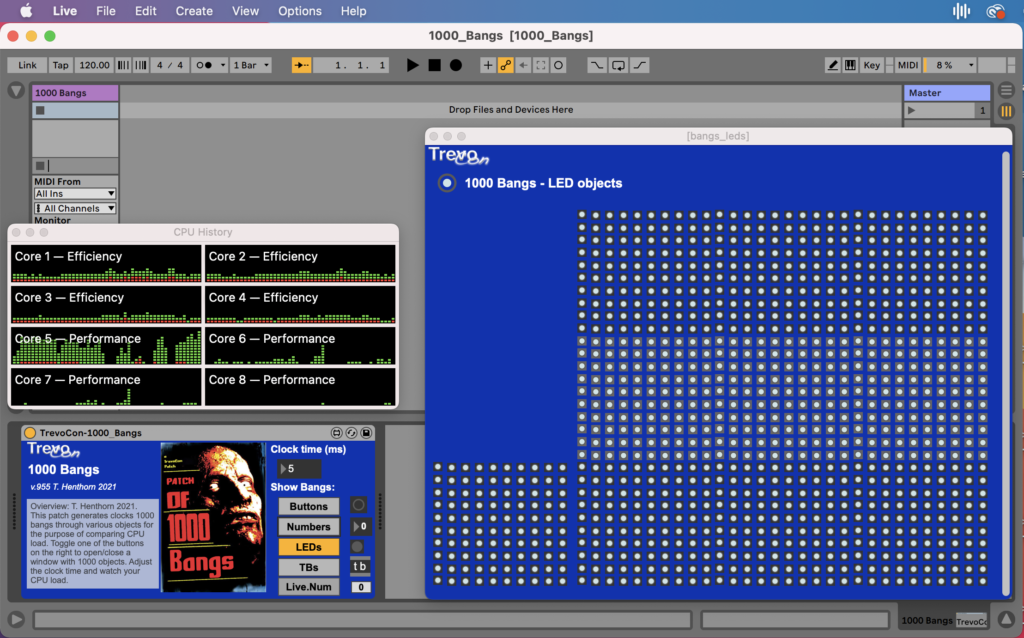Image resolution: width=1024 pixels, height=638 pixels.
Task: Click the Link button
Action: (x=27, y=65)
